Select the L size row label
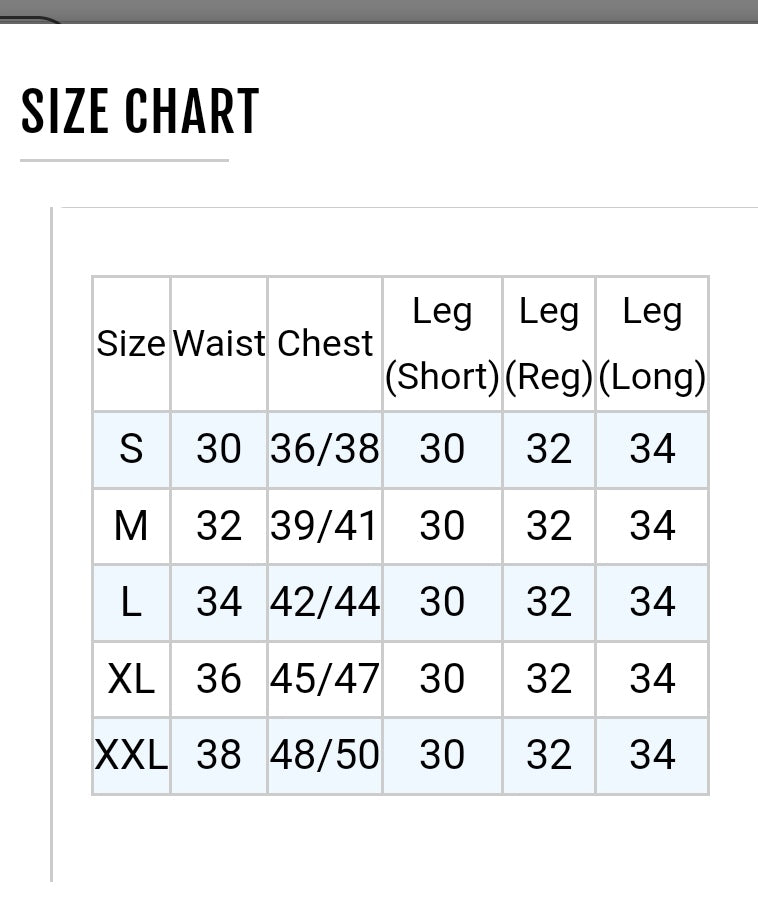758x907 pixels. click(x=131, y=602)
